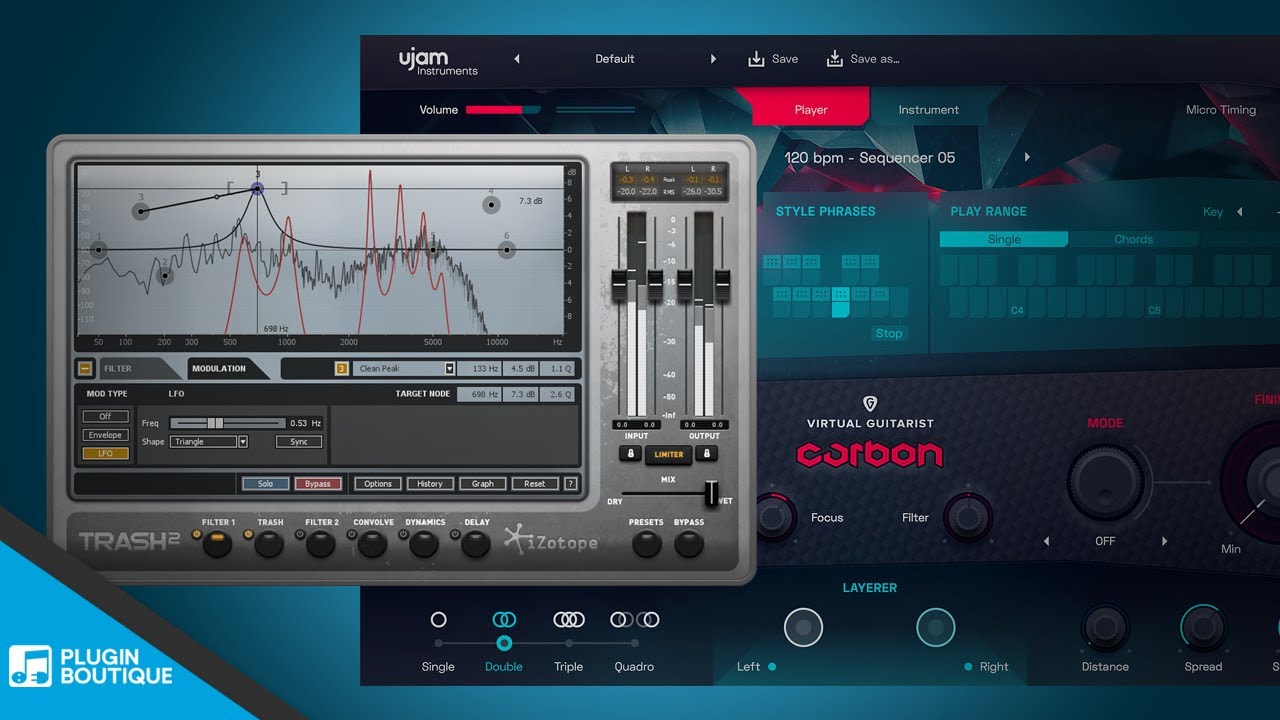Set Mod Type to LFO
1280x720 pixels.
pos(105,453)
